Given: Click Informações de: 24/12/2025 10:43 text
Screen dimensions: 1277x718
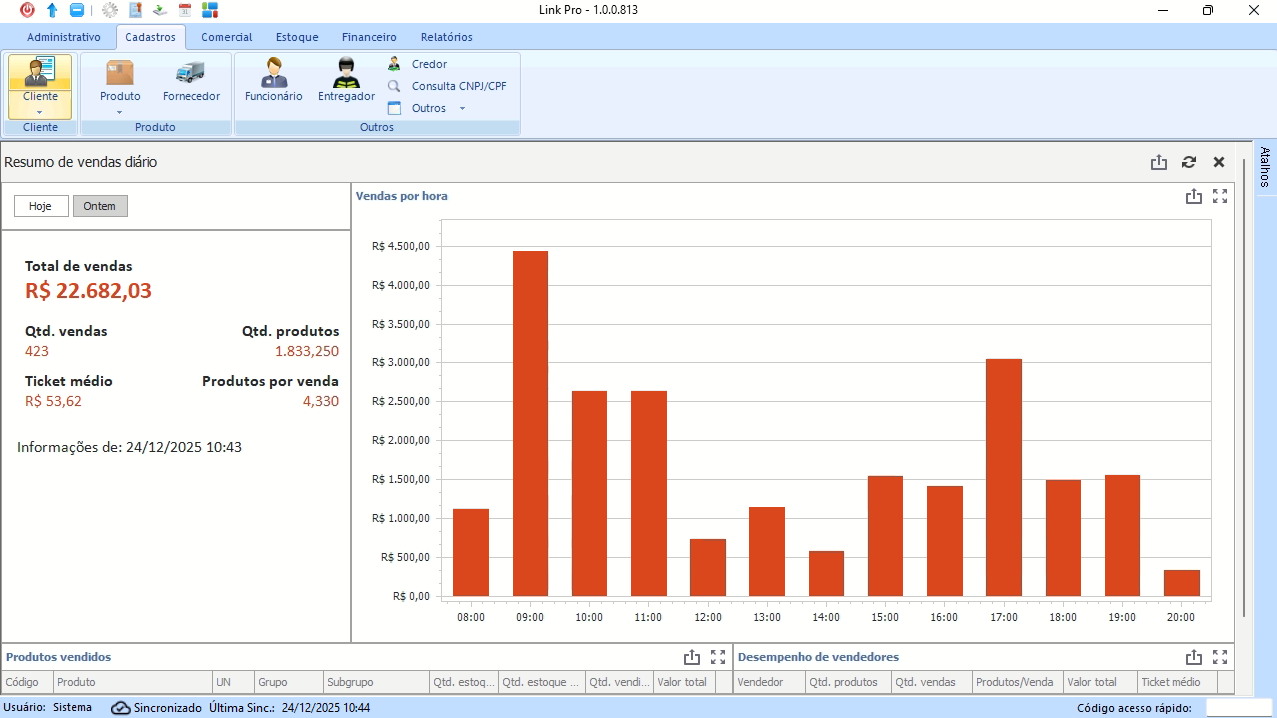Looking at the screenshot, I should tap(130, 447).
